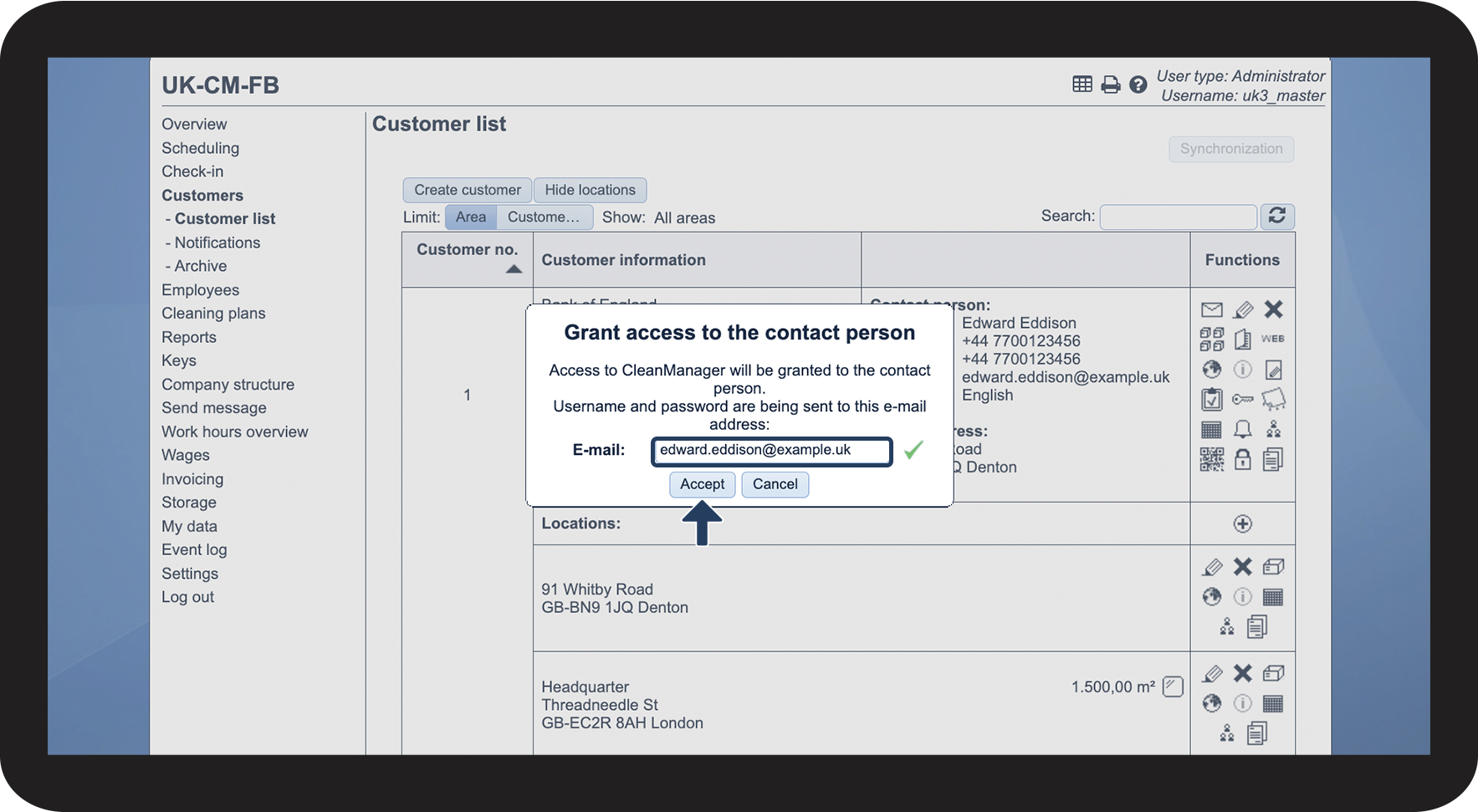Click the table grid icon in header
This screenshot has height=812, width=1478.
tap(1082, 84)
